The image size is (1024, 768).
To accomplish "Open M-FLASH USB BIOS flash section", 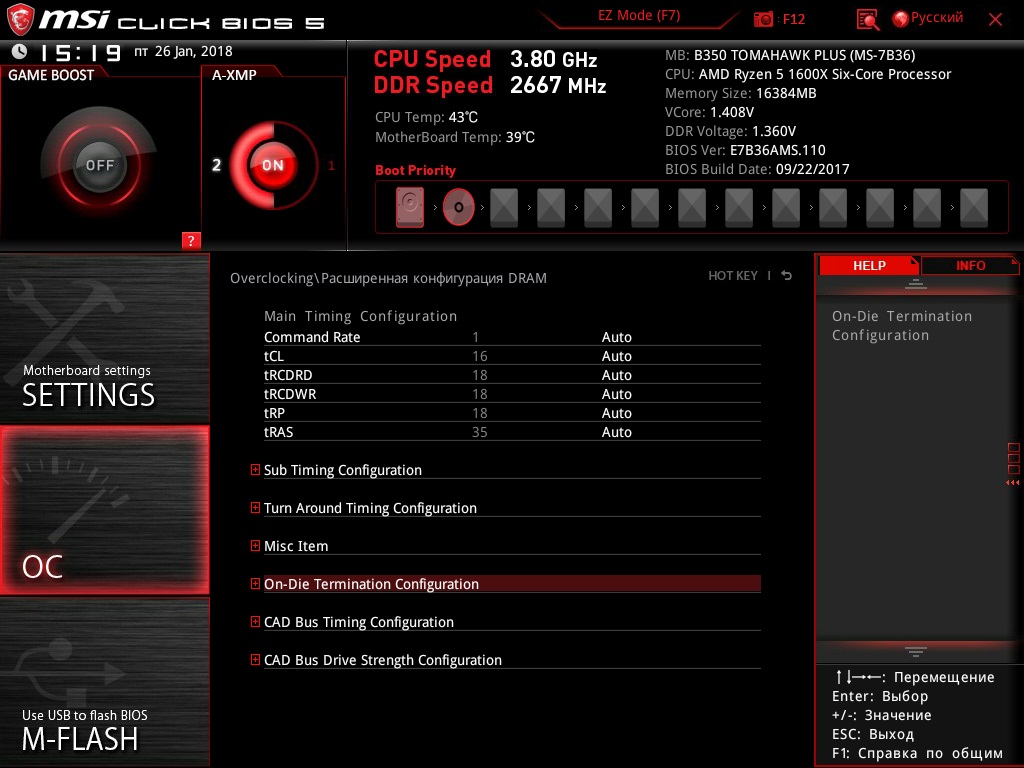I will [104, 682].
